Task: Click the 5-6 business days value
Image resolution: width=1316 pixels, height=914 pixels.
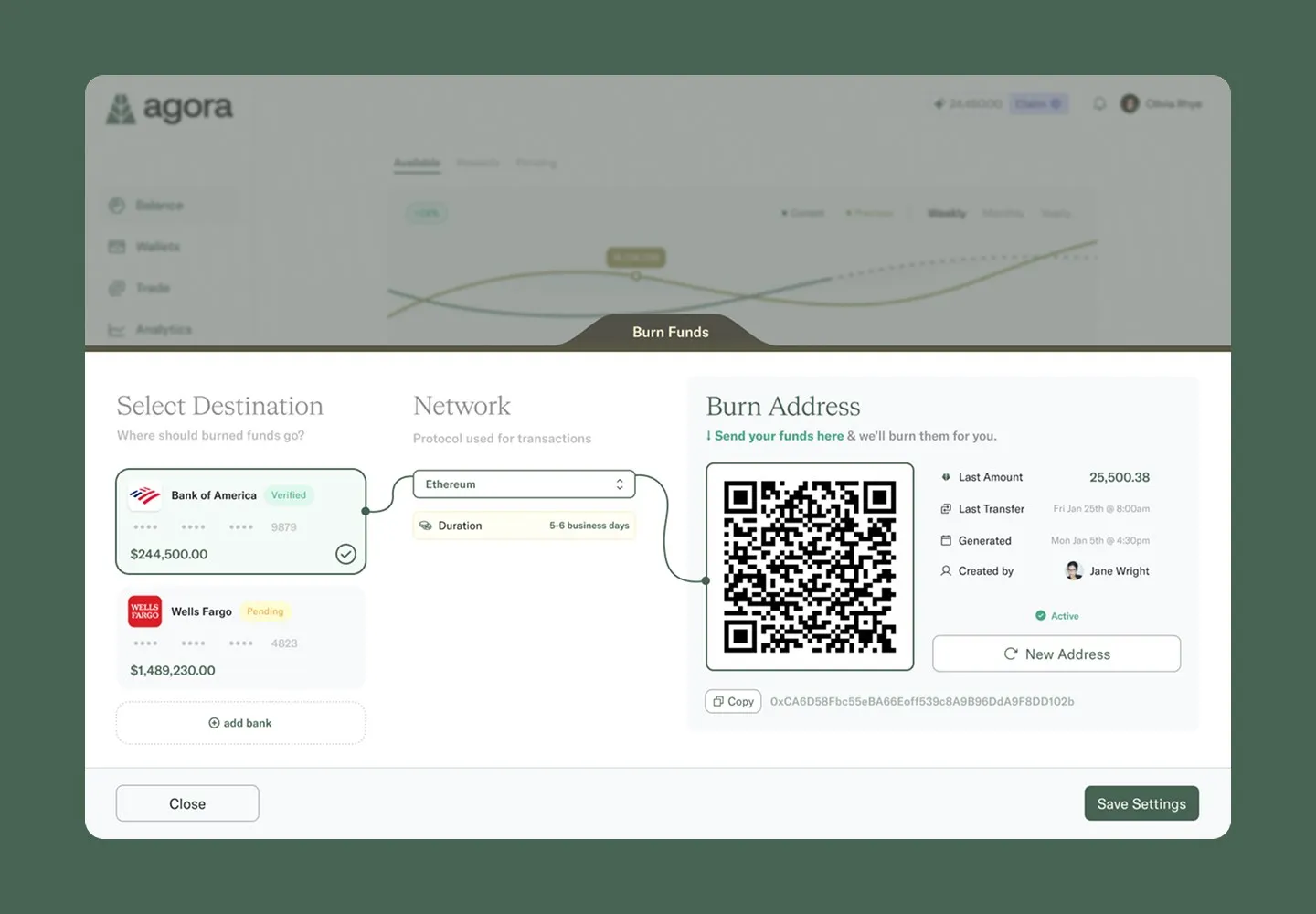Action: [x=589, y=526]
